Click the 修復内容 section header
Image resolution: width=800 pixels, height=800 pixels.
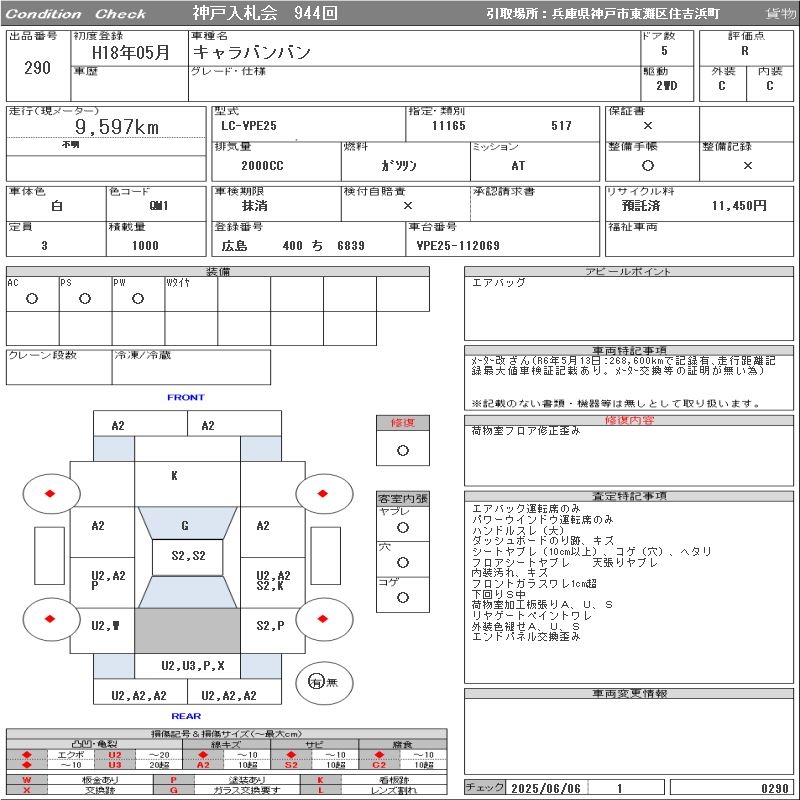click(629, 420)
